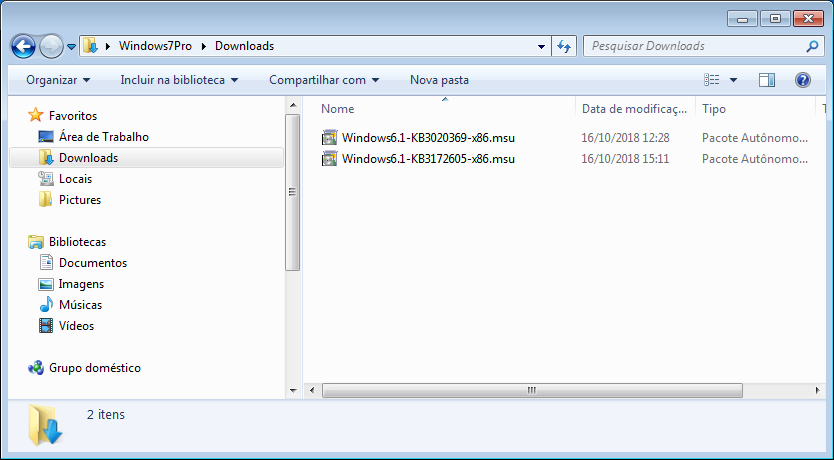Open the Músicas library
834x460 pixels.
(x=71, y=305)
